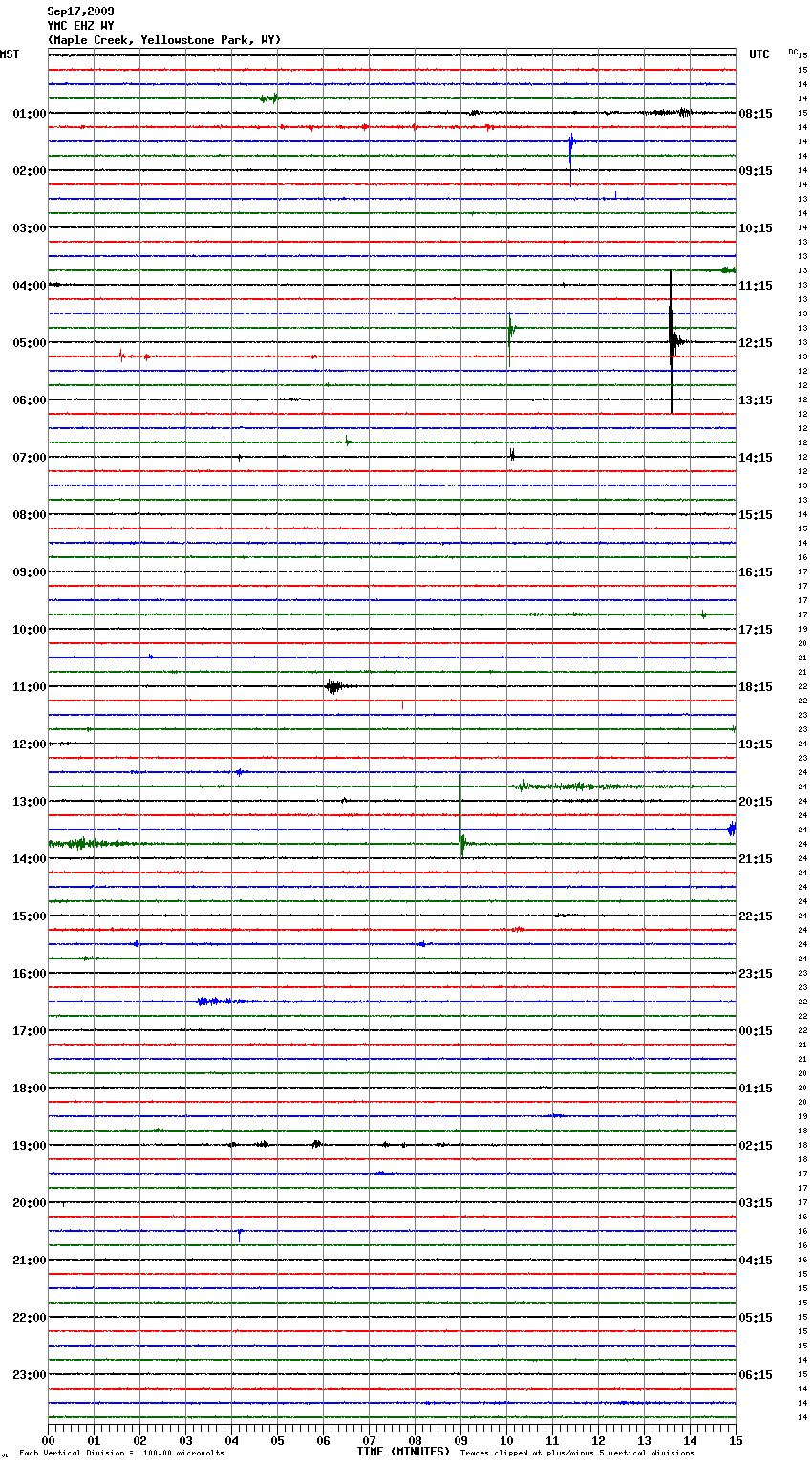Click the MST timezone header
Viewport: 812px width, 1466px height.
tap(10, 54)
